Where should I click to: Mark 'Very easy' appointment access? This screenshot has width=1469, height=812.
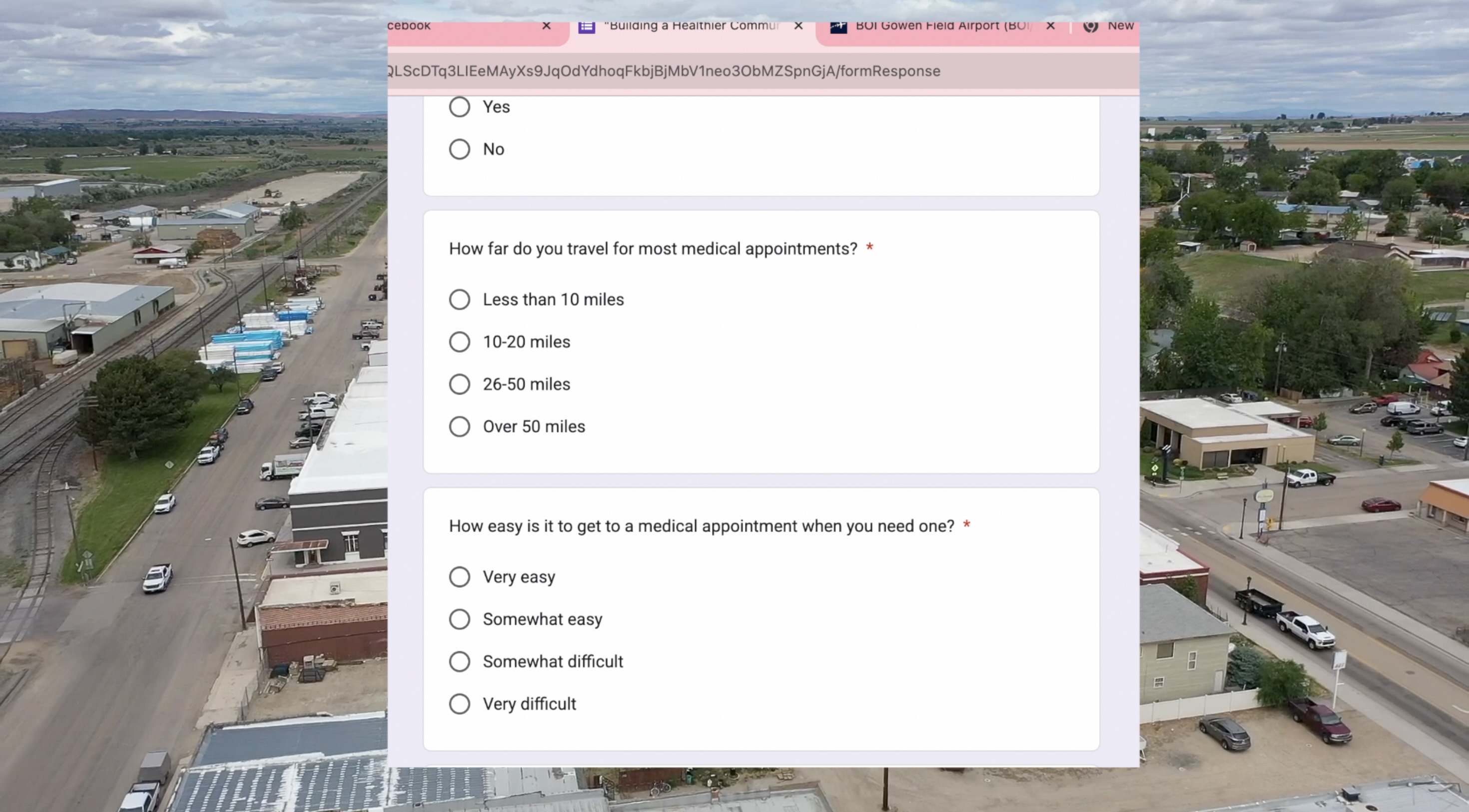tap(459, 577)
